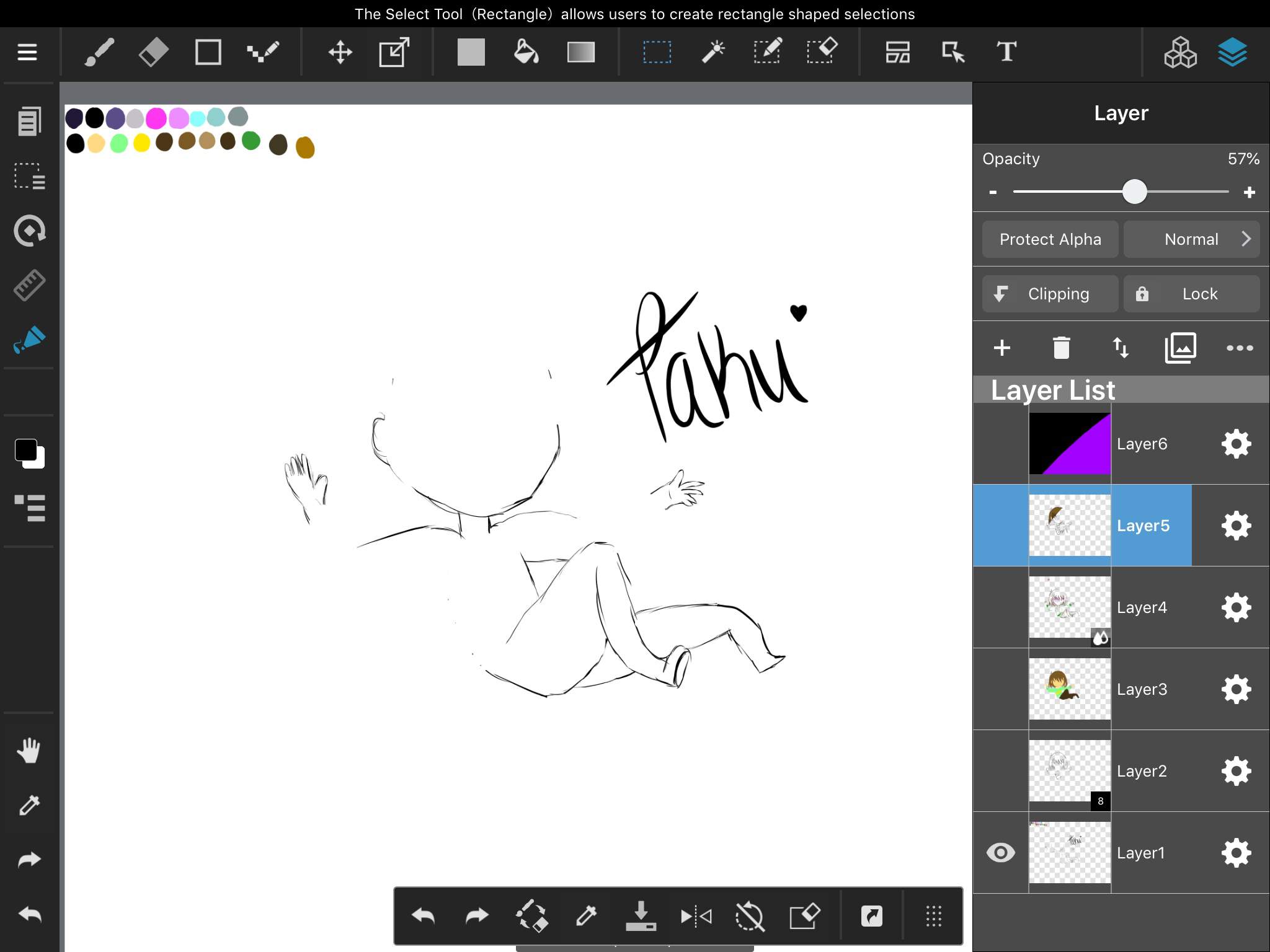
Task: Tap the bottom bar expand arrow button
Action: point(871,916)
